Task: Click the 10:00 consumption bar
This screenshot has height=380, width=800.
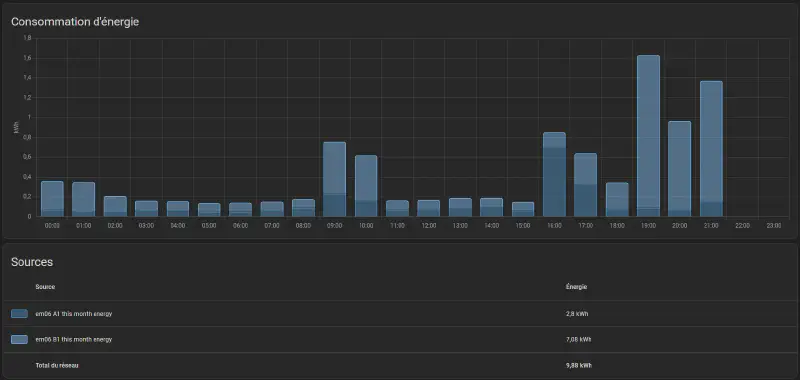Action: [x=366, y=186]
